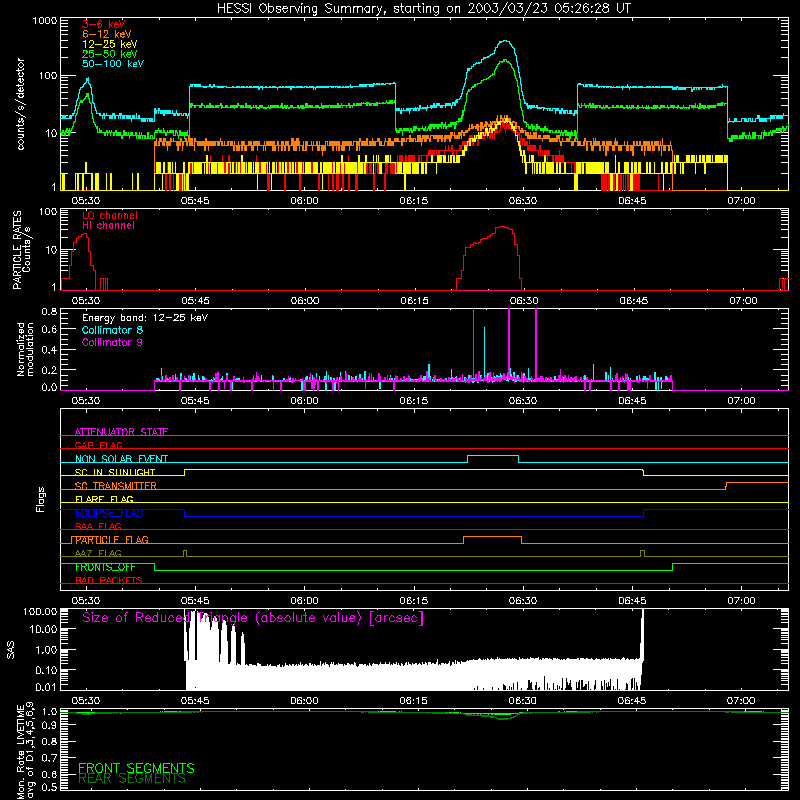This screenshot has height=800, width=800.
Task: Click the GAP FLAG label
Action: point(98,445)
